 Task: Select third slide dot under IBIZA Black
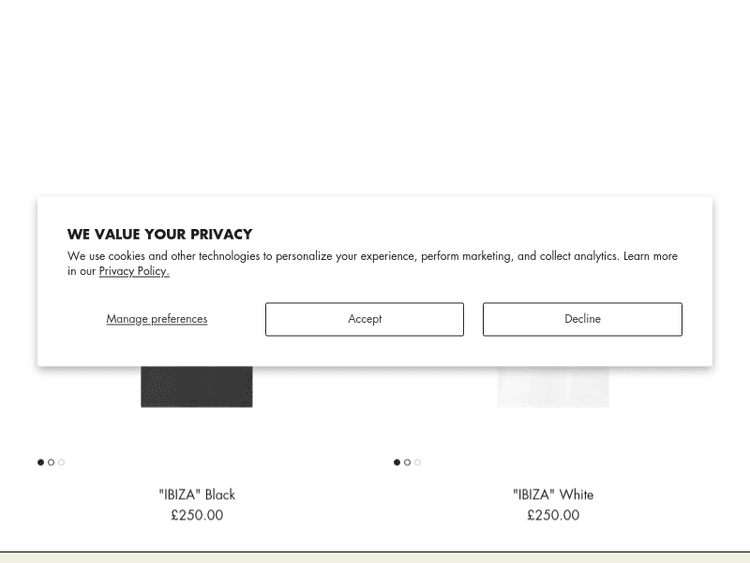pos(62,462)
